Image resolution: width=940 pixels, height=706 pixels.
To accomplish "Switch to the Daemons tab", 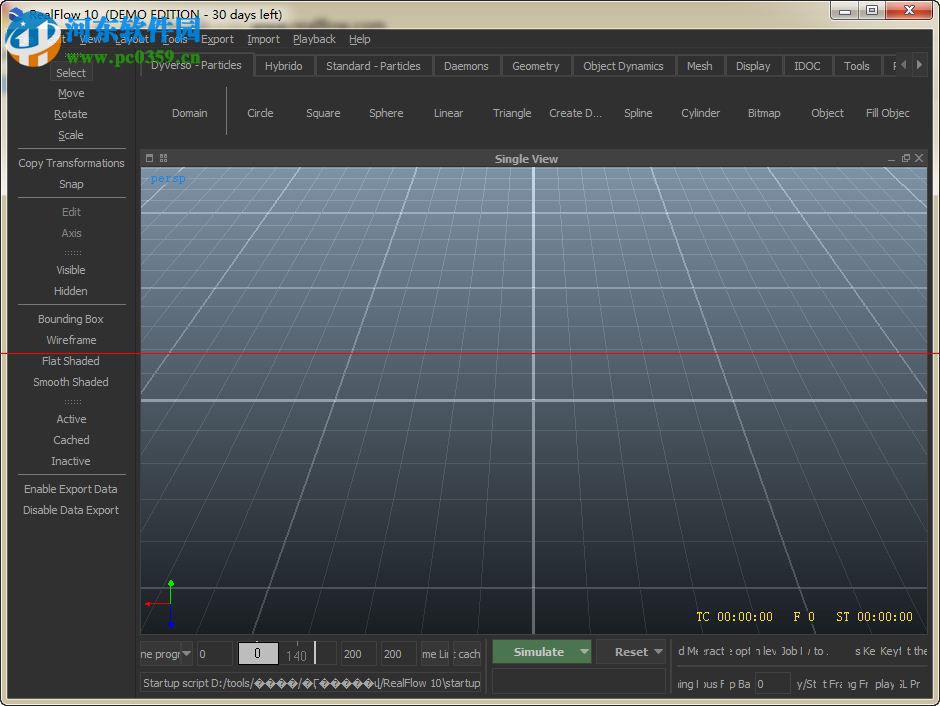I will click(467, 65).
